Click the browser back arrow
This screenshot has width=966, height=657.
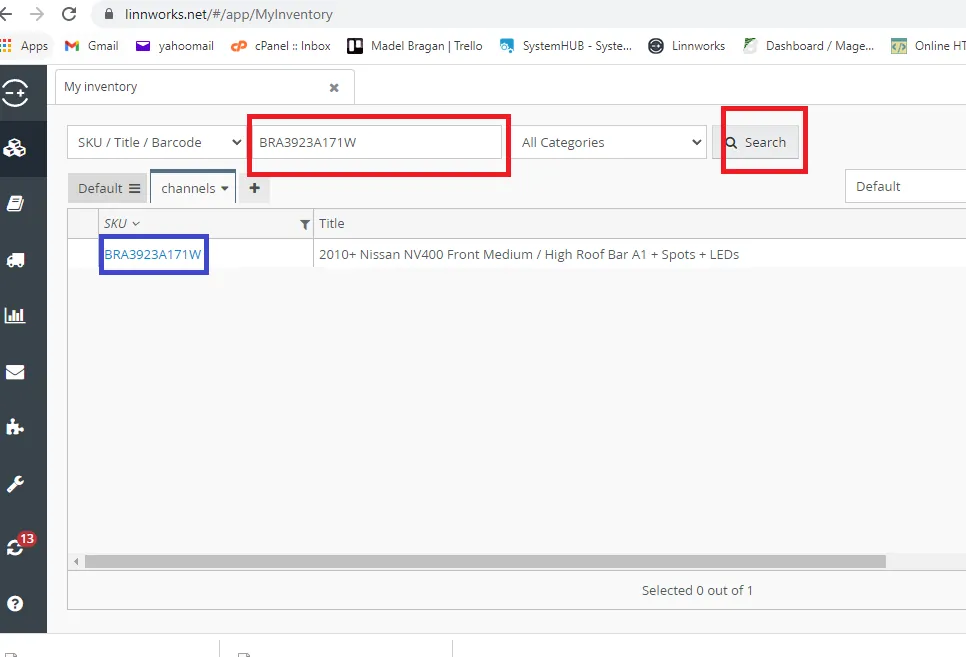tap(6, 14)
